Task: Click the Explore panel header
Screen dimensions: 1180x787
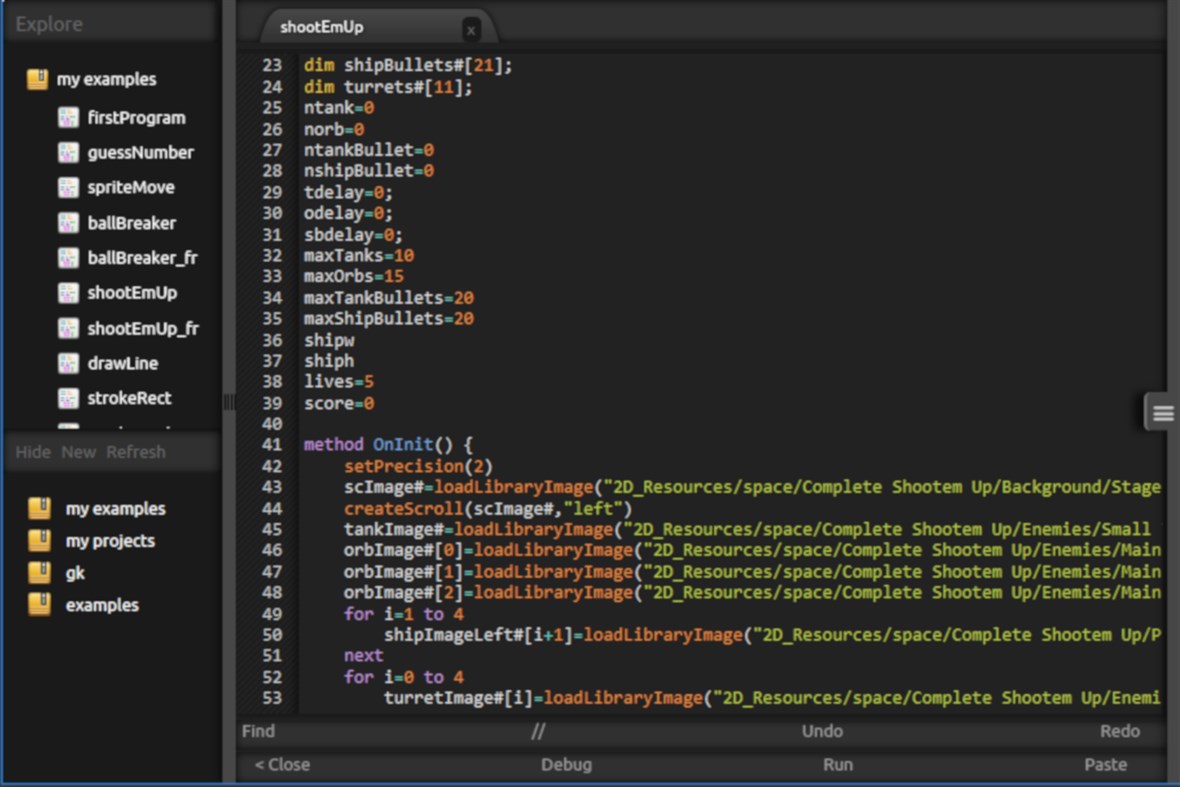Action: (111, 24)
